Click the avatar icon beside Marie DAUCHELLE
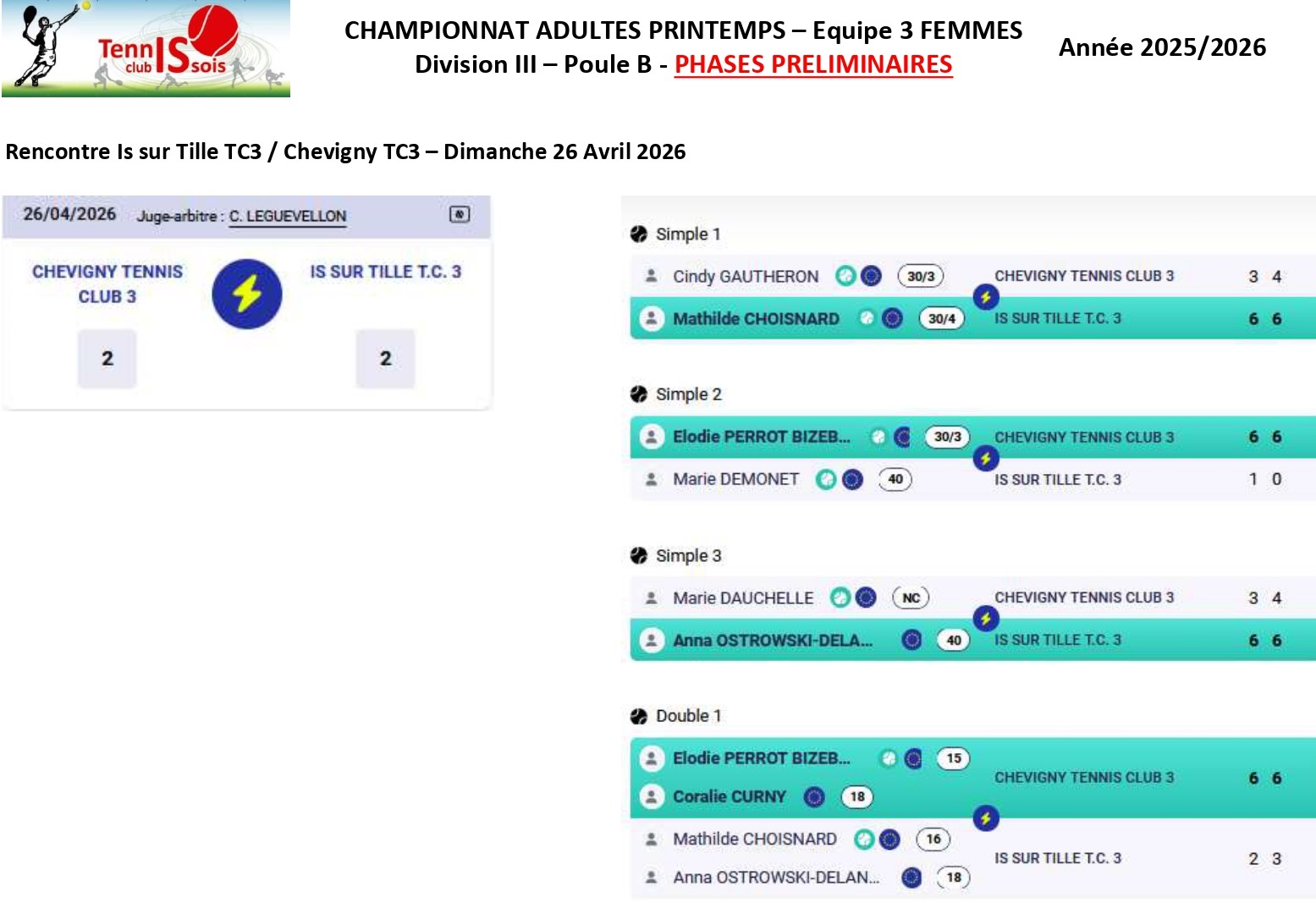The height and width of the screenshot is (903, 1316). click(x=652, y=597)
